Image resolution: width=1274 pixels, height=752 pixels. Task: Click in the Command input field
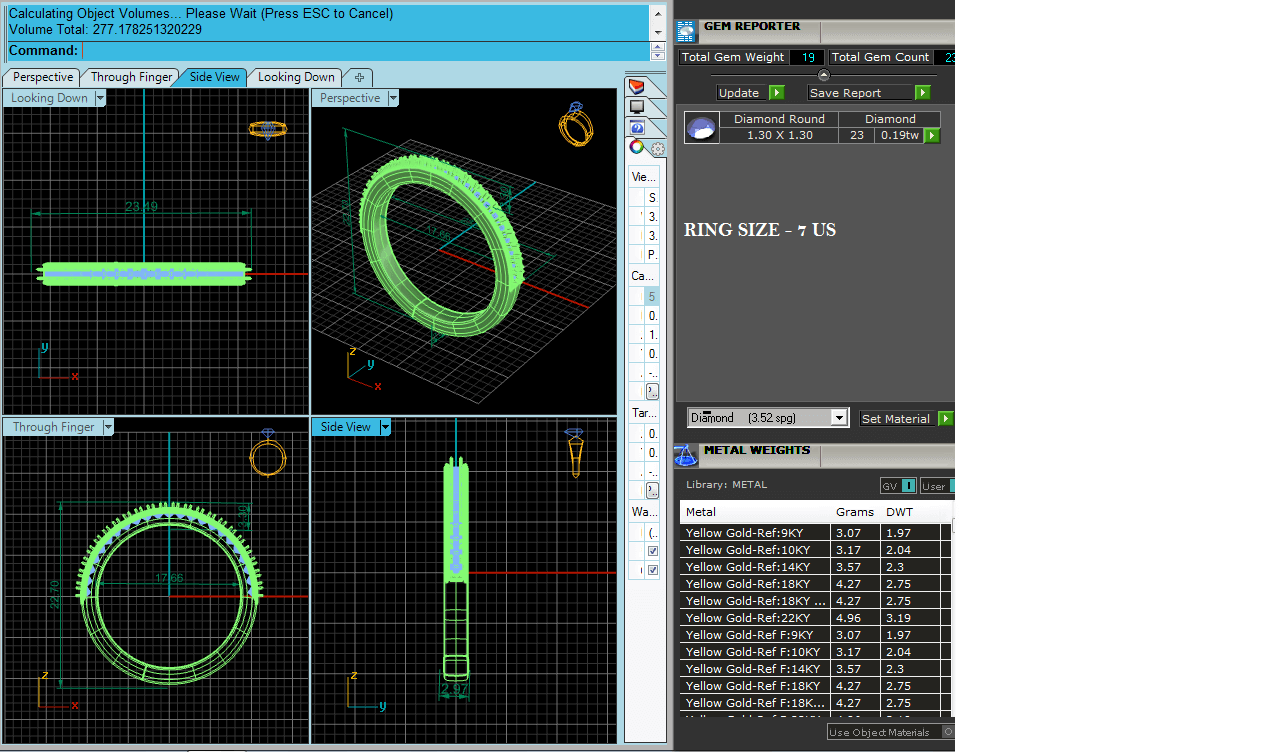[365, 51]
